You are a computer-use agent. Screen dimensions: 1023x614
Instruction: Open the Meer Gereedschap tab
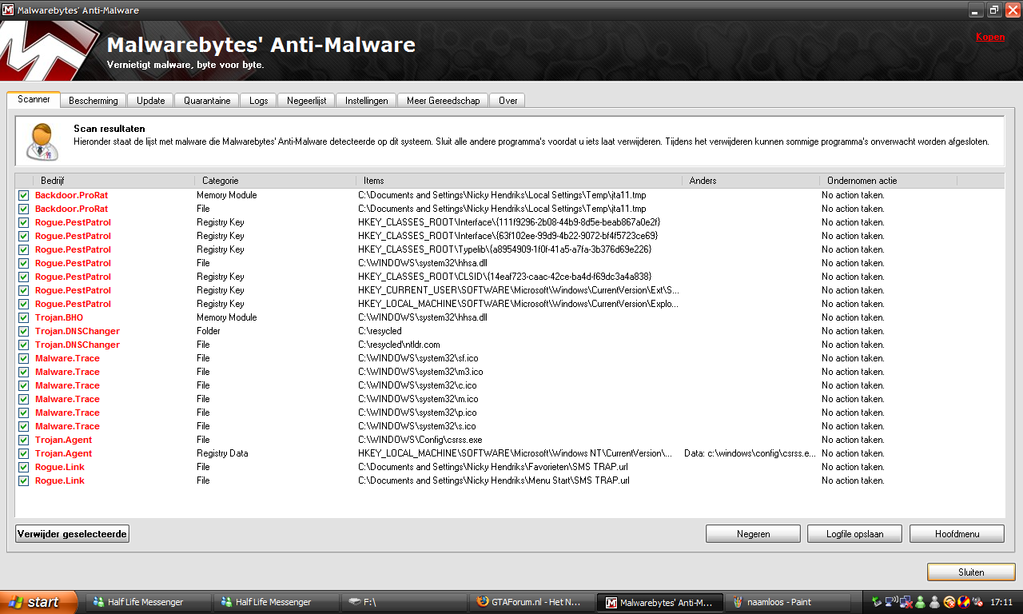pyautogui.click(x=443, y=100)
